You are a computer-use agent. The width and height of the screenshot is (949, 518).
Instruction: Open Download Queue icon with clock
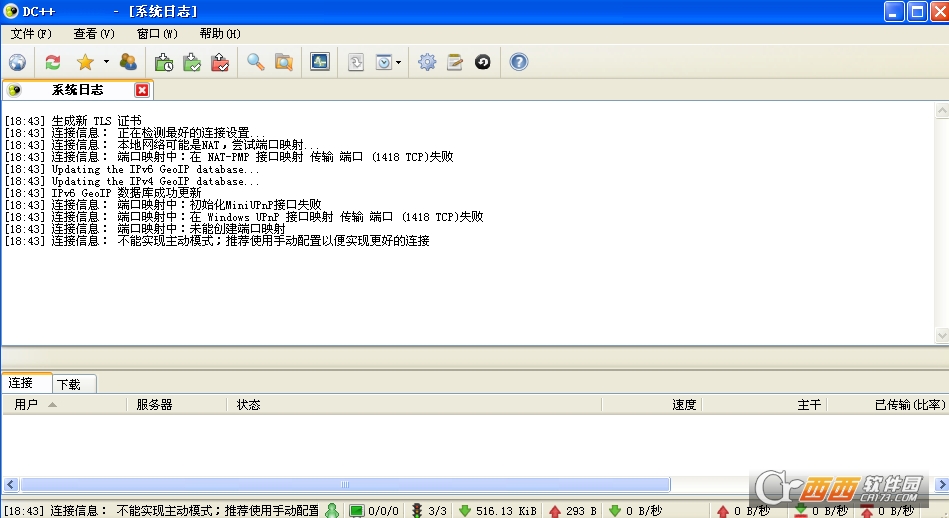pyautogui.click(x=165, y=62)
